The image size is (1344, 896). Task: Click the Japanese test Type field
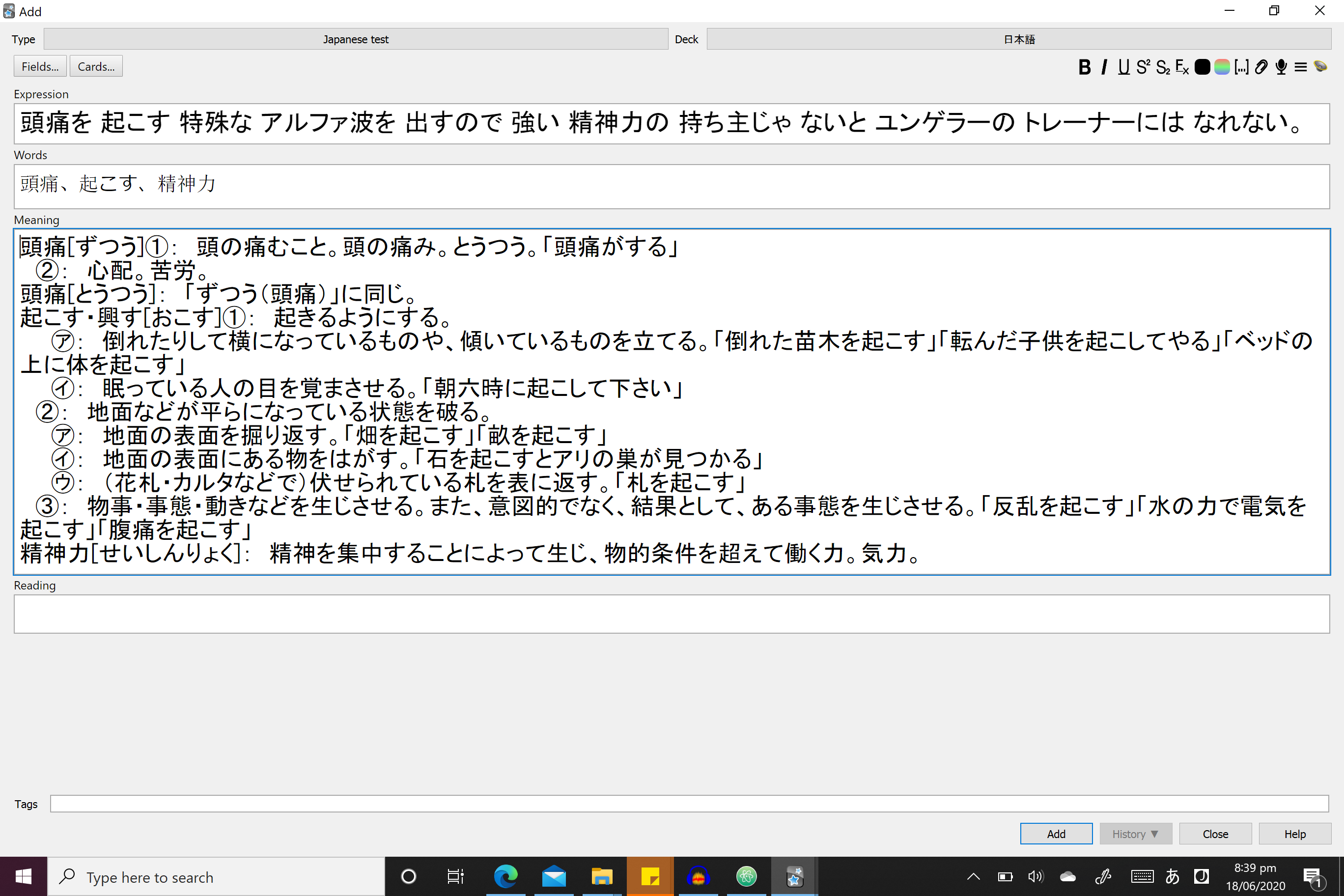coord(357,38)
